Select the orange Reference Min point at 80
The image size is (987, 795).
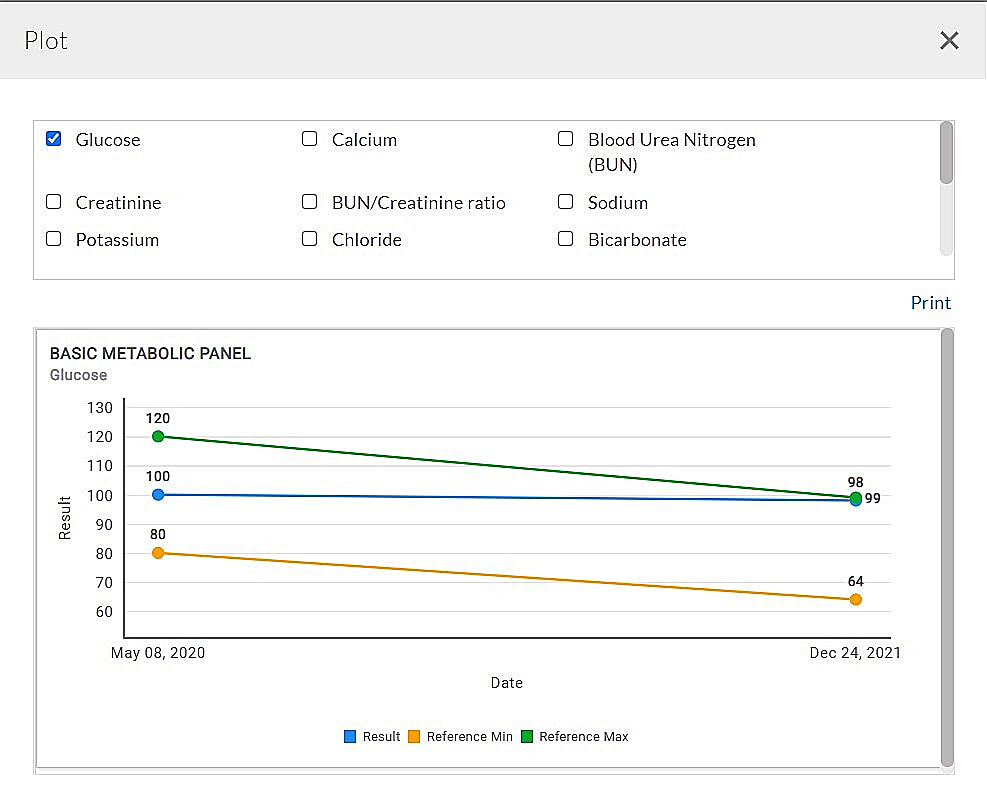pyautogui.click(x=158, y=553)
